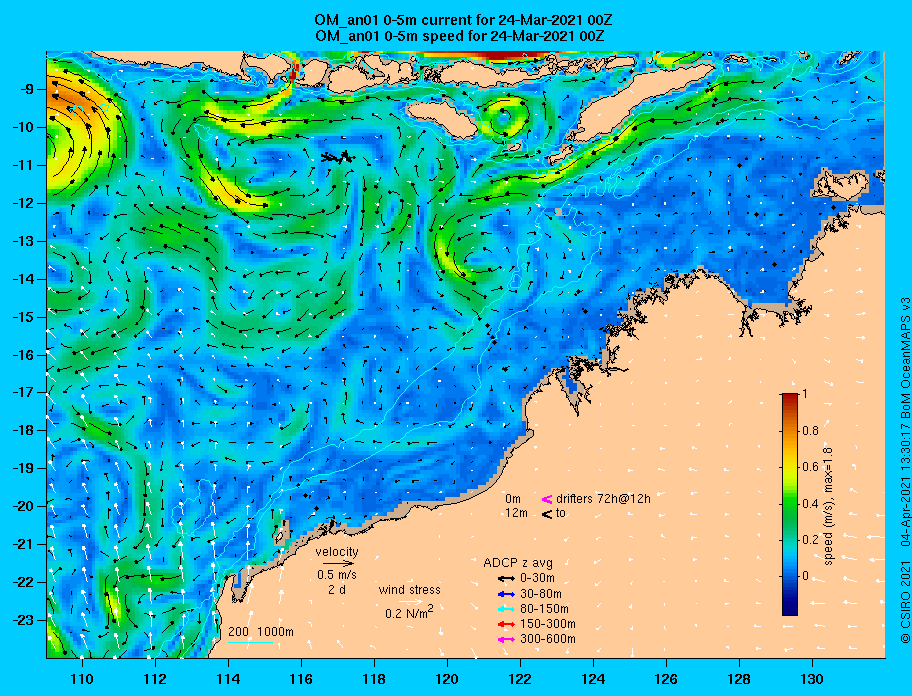Click the 'wind stress' legend label
Viewport: 912px width, 696px height.
tap(409, 590)
